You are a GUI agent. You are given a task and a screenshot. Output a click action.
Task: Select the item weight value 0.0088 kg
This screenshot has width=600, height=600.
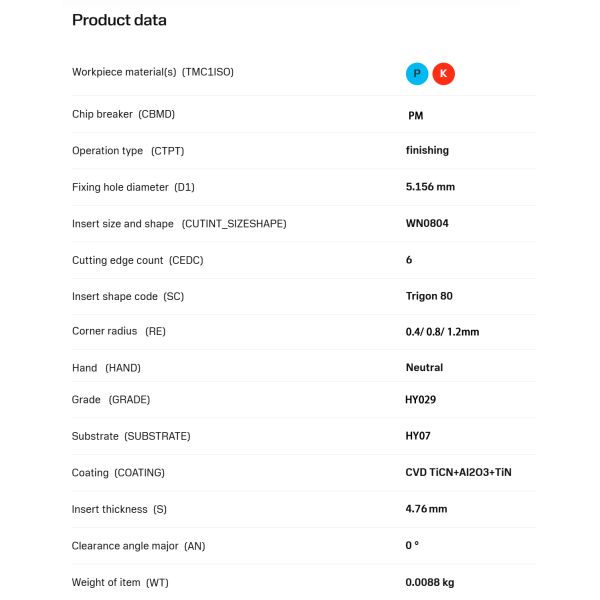pos(430,582)
